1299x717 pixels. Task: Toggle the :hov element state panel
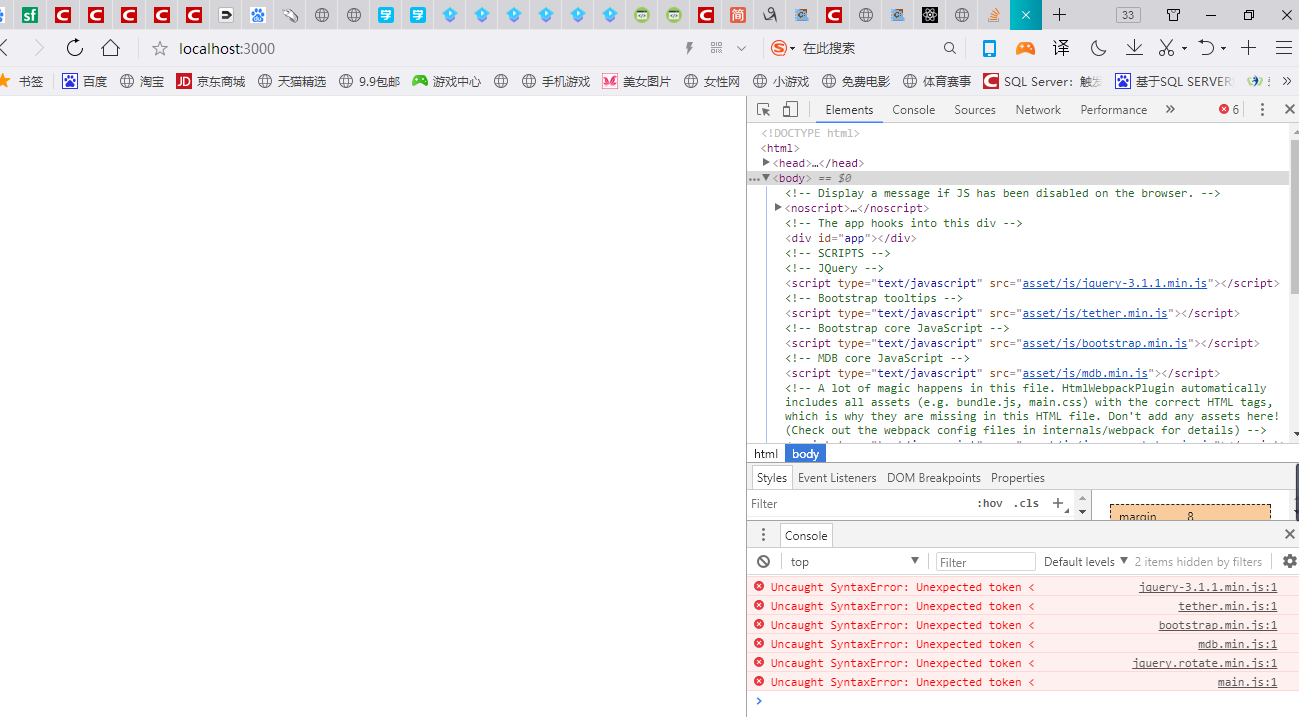(989, 504)
